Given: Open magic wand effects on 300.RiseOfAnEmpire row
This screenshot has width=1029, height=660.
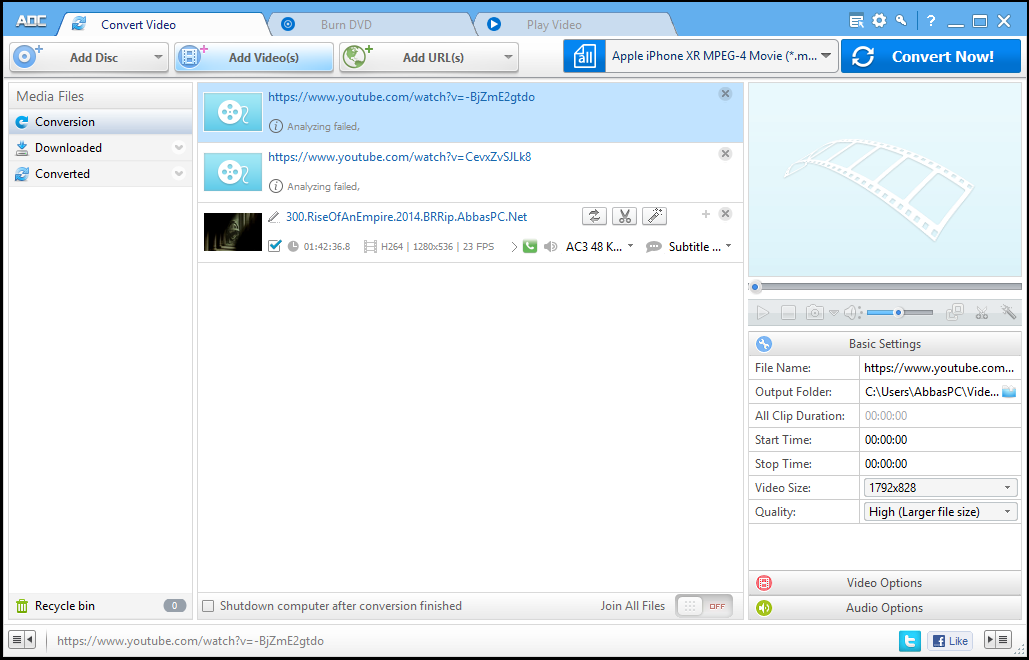Looking at the screenshot, I should click(654, 216).
